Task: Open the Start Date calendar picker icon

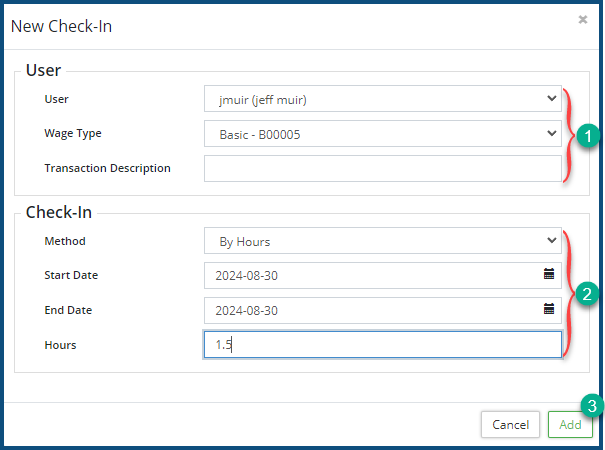Action: pos(549,274)
